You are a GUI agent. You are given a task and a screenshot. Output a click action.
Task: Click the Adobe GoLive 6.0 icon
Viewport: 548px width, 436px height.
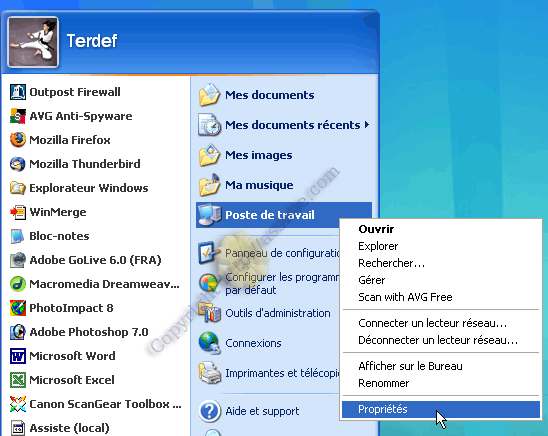click(17, 260)
